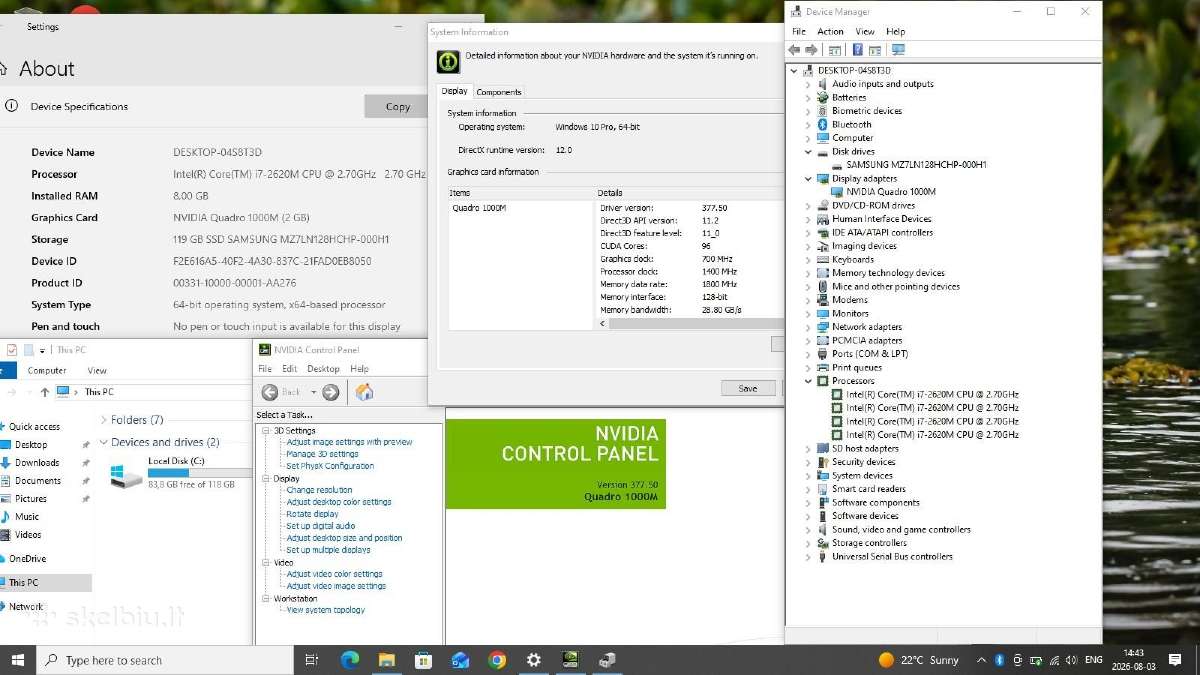Show hidden tray icons chevron

tap(980, 660)
